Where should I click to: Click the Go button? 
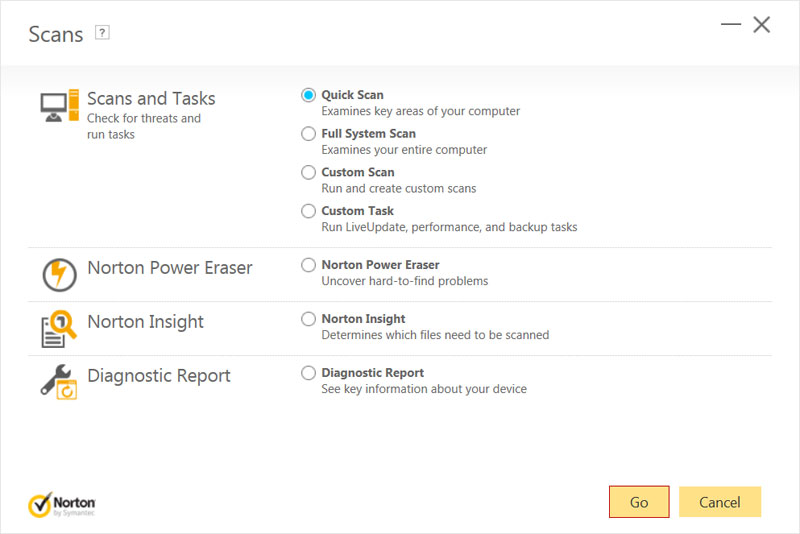[639, 502]
